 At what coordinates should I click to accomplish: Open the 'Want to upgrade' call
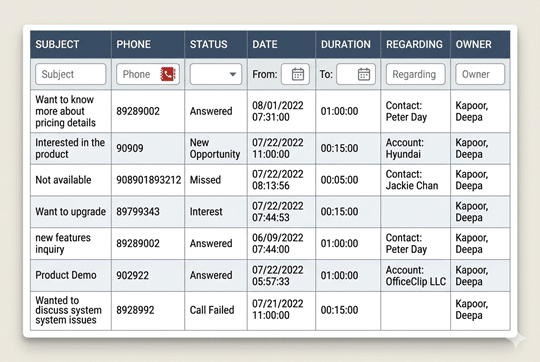click(x=70, y=211)
